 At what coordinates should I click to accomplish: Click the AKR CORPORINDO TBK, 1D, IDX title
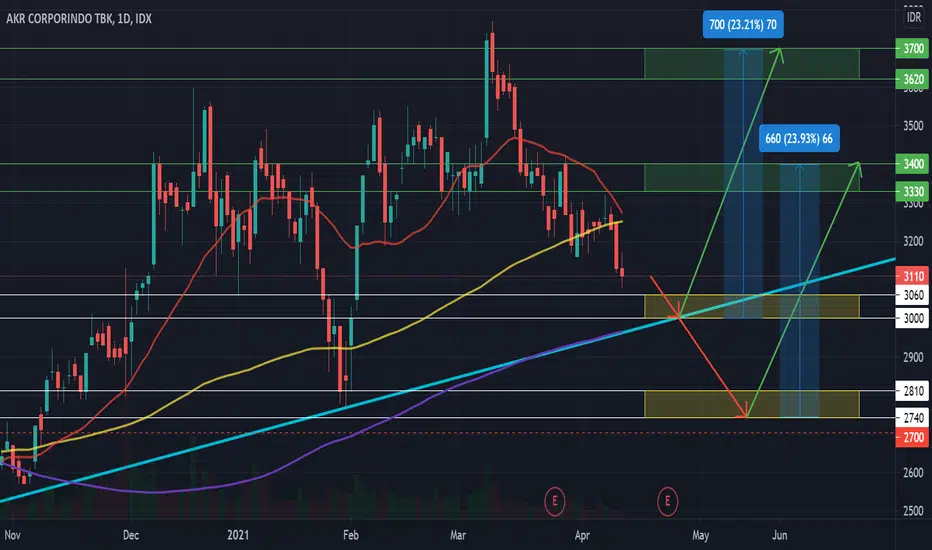tap(78, 19)
